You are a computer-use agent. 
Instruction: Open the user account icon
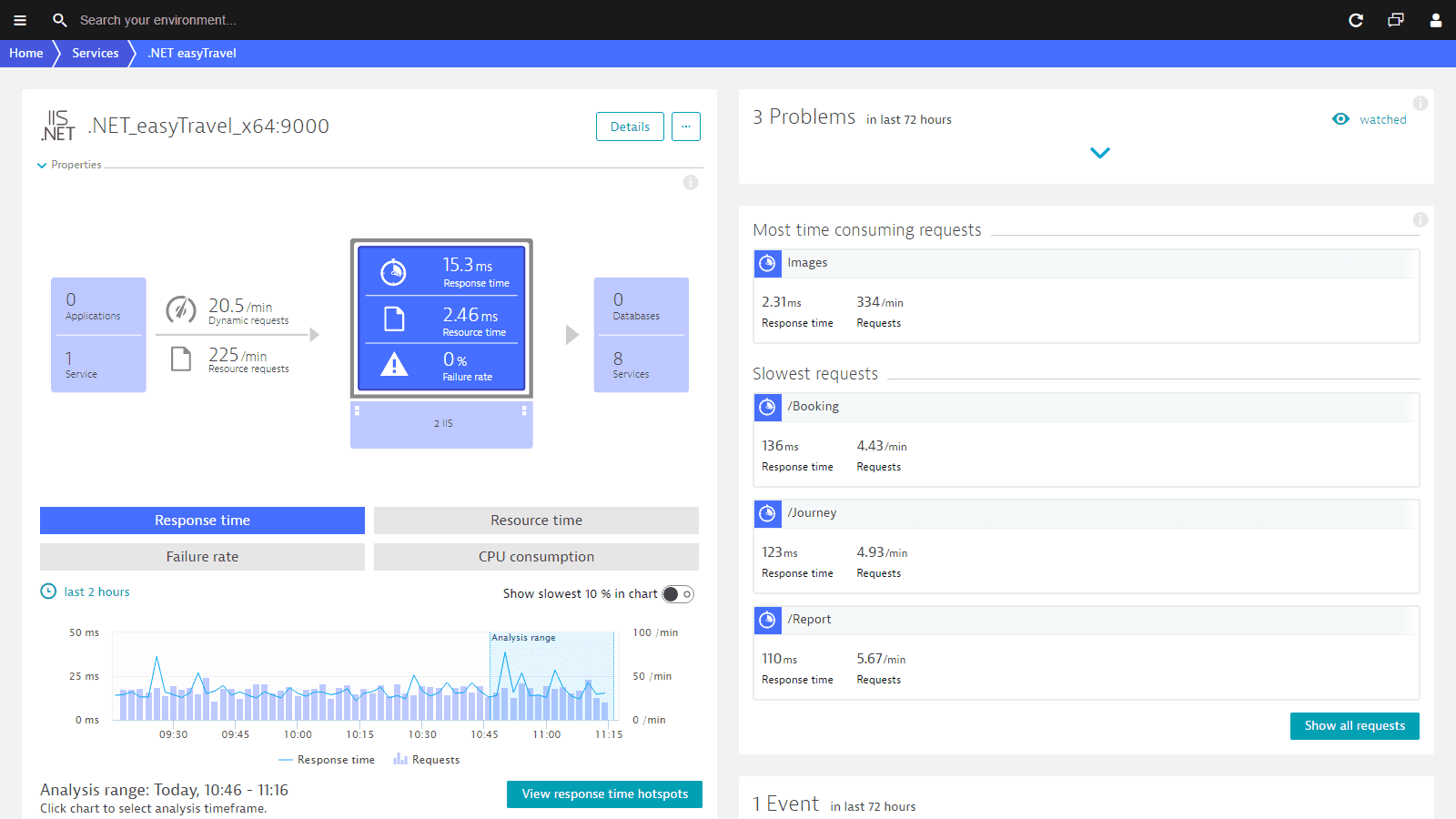click(x=1436, y=20)
